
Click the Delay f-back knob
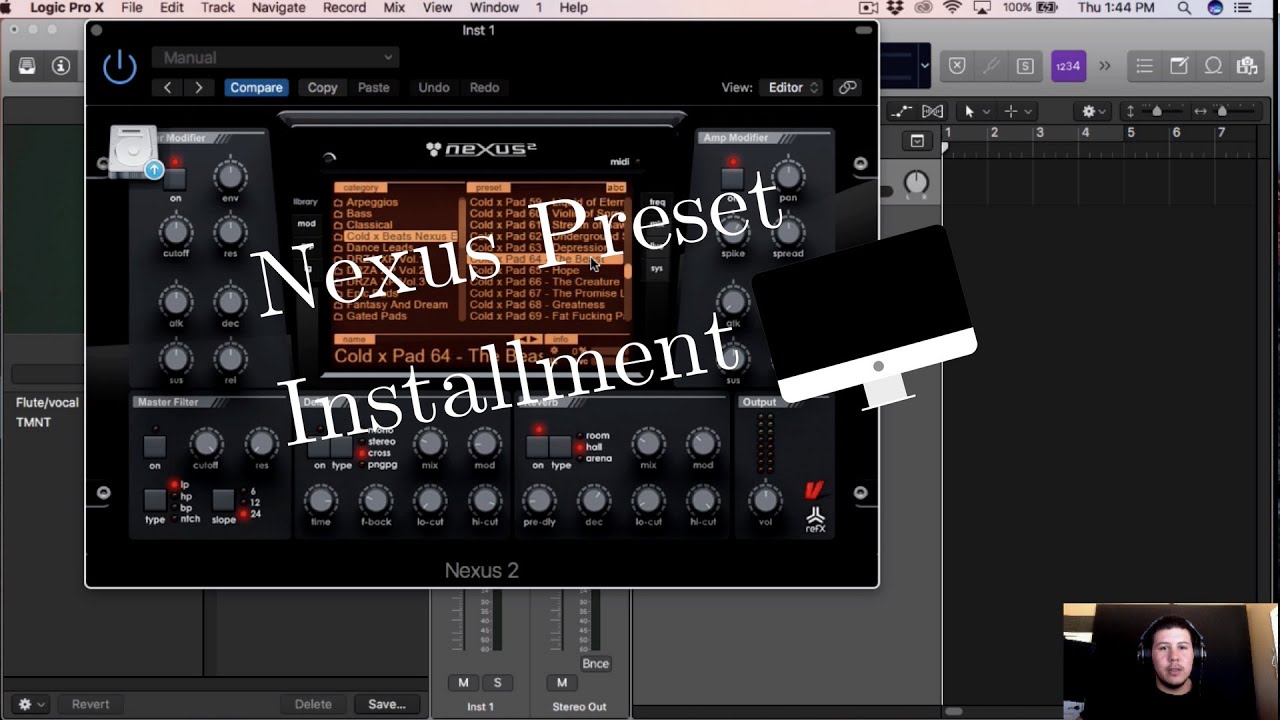point(375,499)
